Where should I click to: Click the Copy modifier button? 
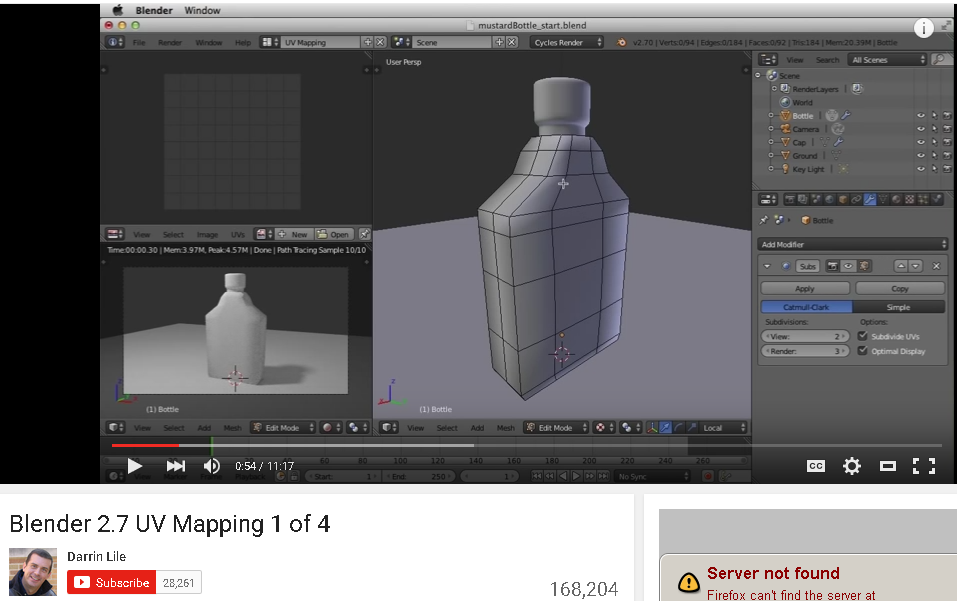[900, 288]
